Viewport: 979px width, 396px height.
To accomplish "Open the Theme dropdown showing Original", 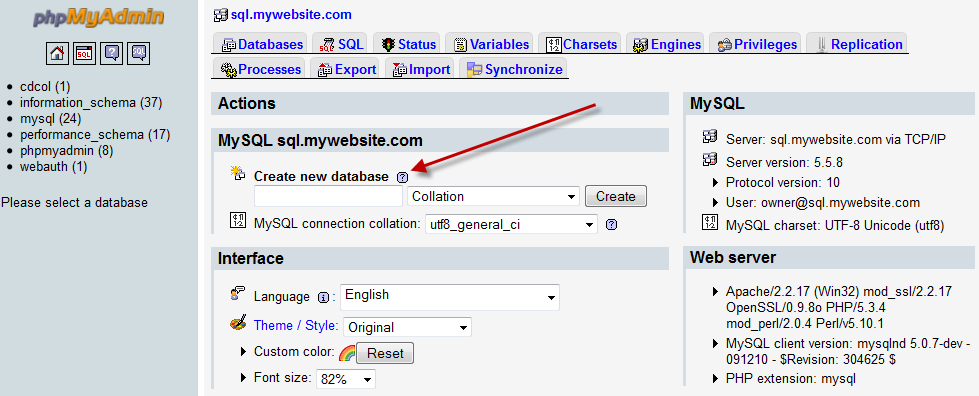I will pos(407,327).
